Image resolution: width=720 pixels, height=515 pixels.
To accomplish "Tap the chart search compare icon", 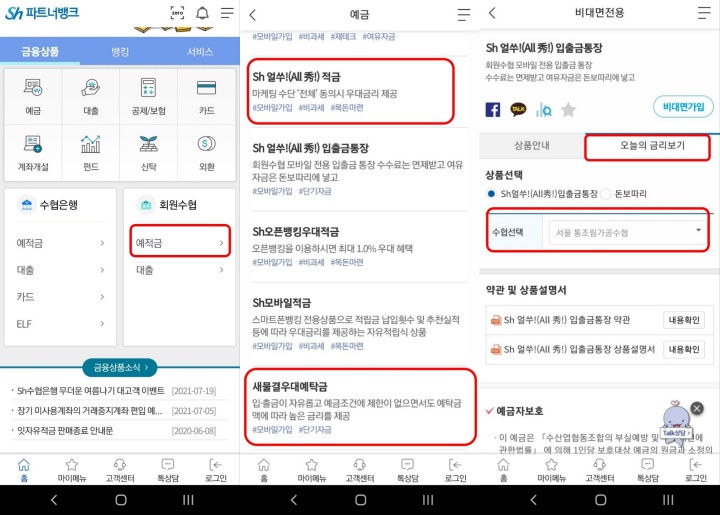I will 544,110.
